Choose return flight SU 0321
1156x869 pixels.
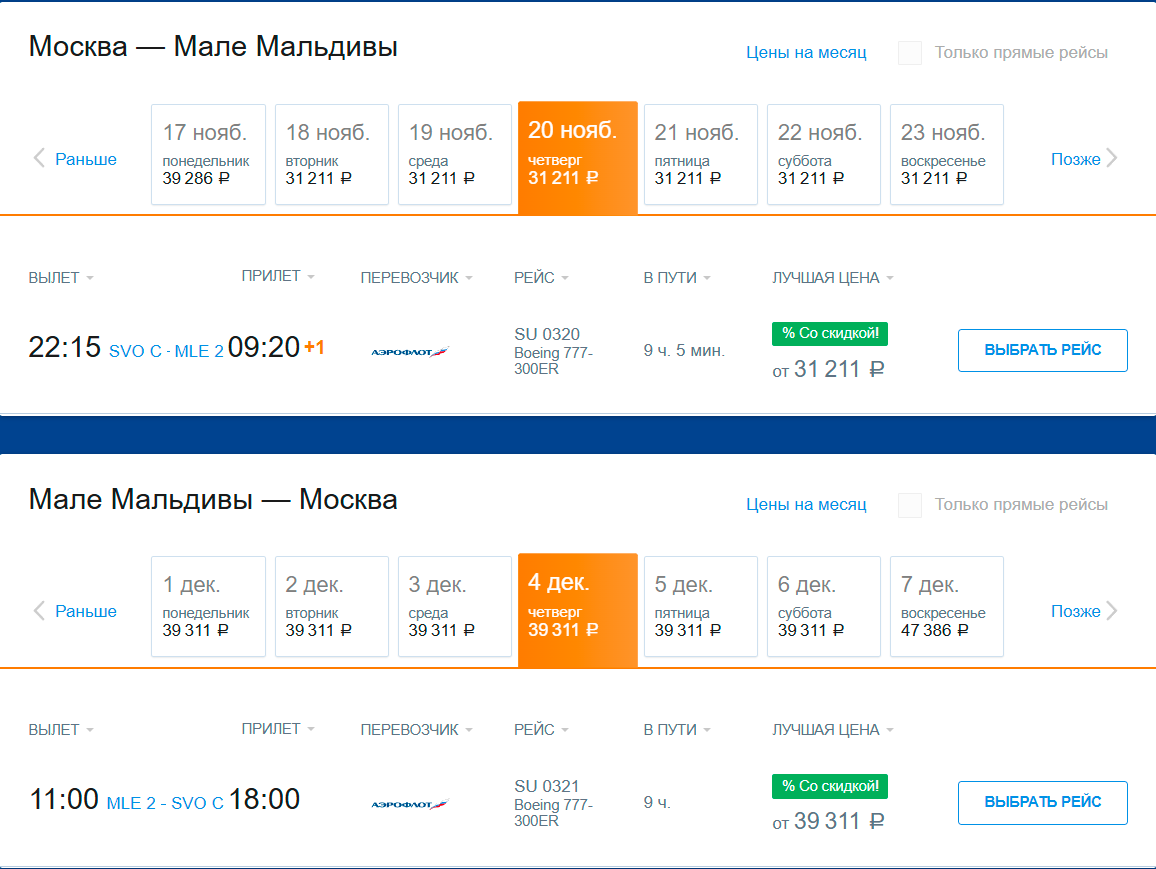(1042, 802)
